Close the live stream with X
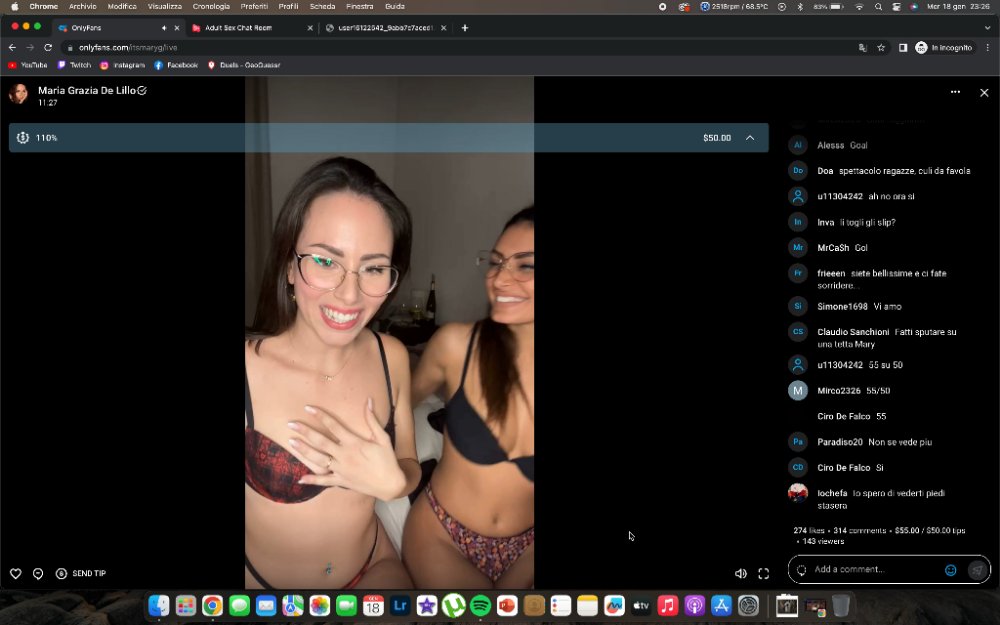 (x=984, y=92)
